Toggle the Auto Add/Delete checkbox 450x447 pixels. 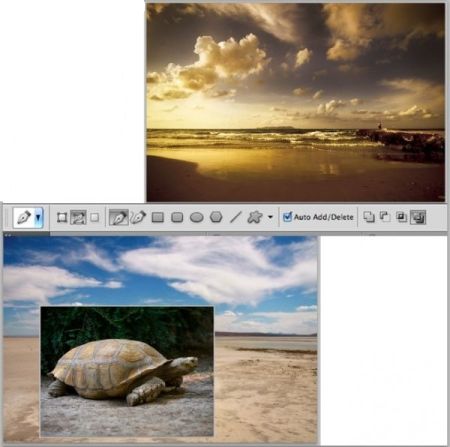[x=287, y=217]
